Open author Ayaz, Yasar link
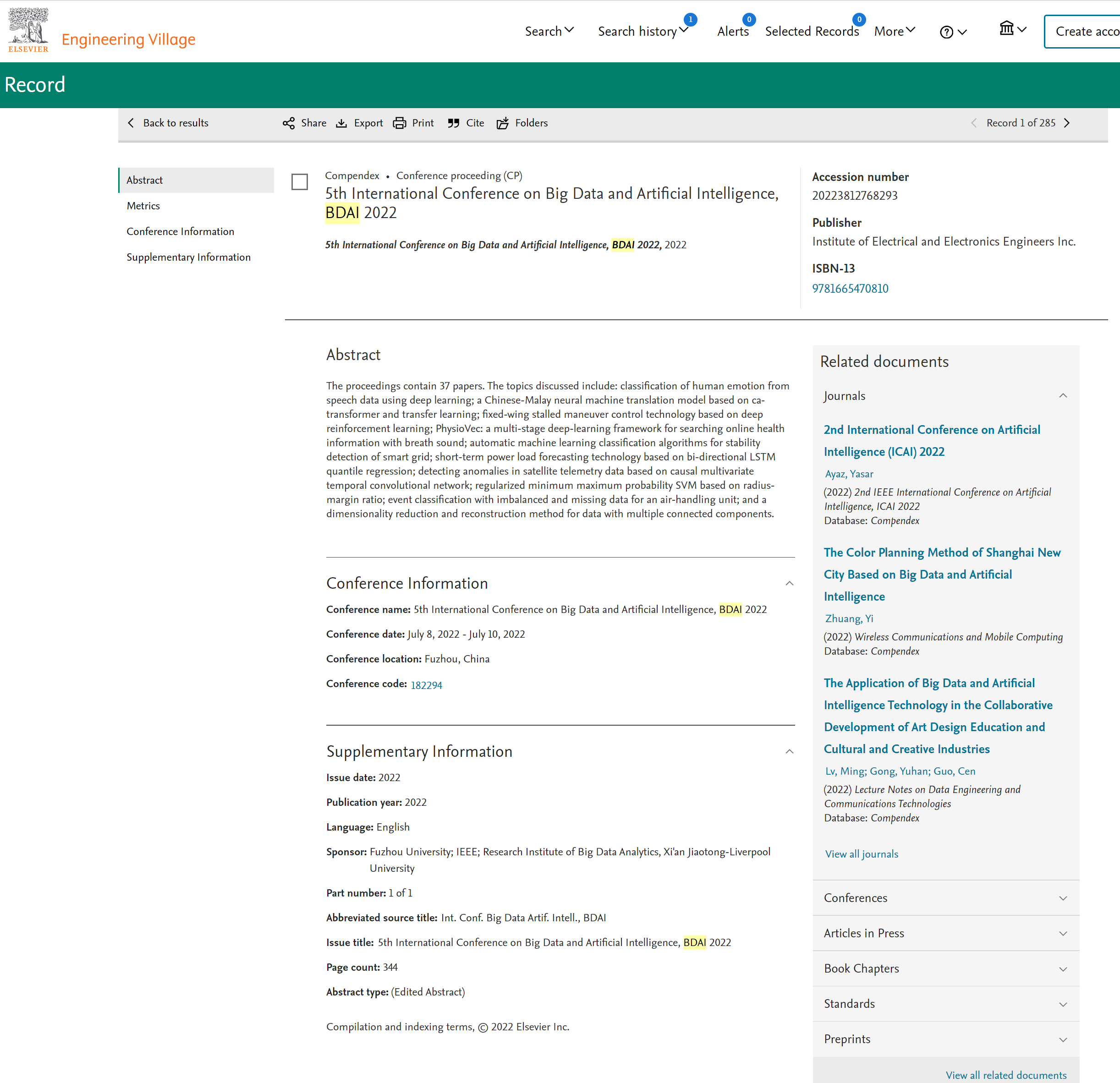Image resolution: width=1120 pixels, height=1083 pixels. pyautogui.click(x=849, y=474)
